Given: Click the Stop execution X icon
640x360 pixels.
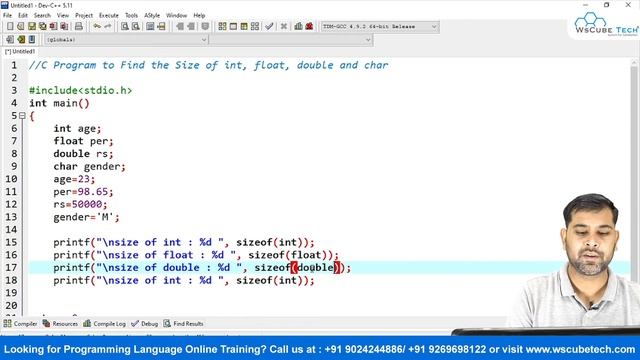Looking at the screenshot, I should coord(284,27).
